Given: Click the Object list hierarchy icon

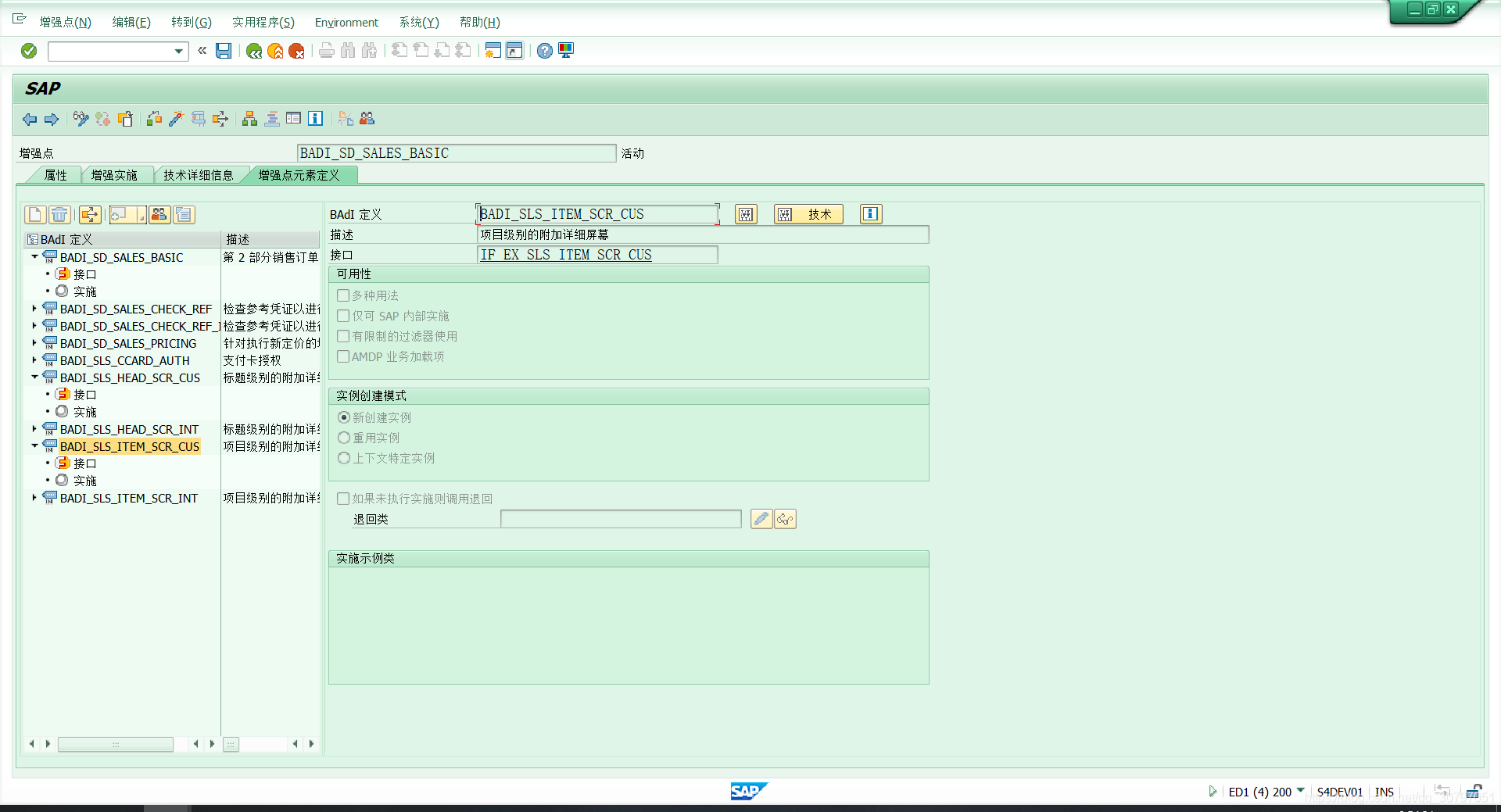Looking at the screenshot, I should pos(249,119).
